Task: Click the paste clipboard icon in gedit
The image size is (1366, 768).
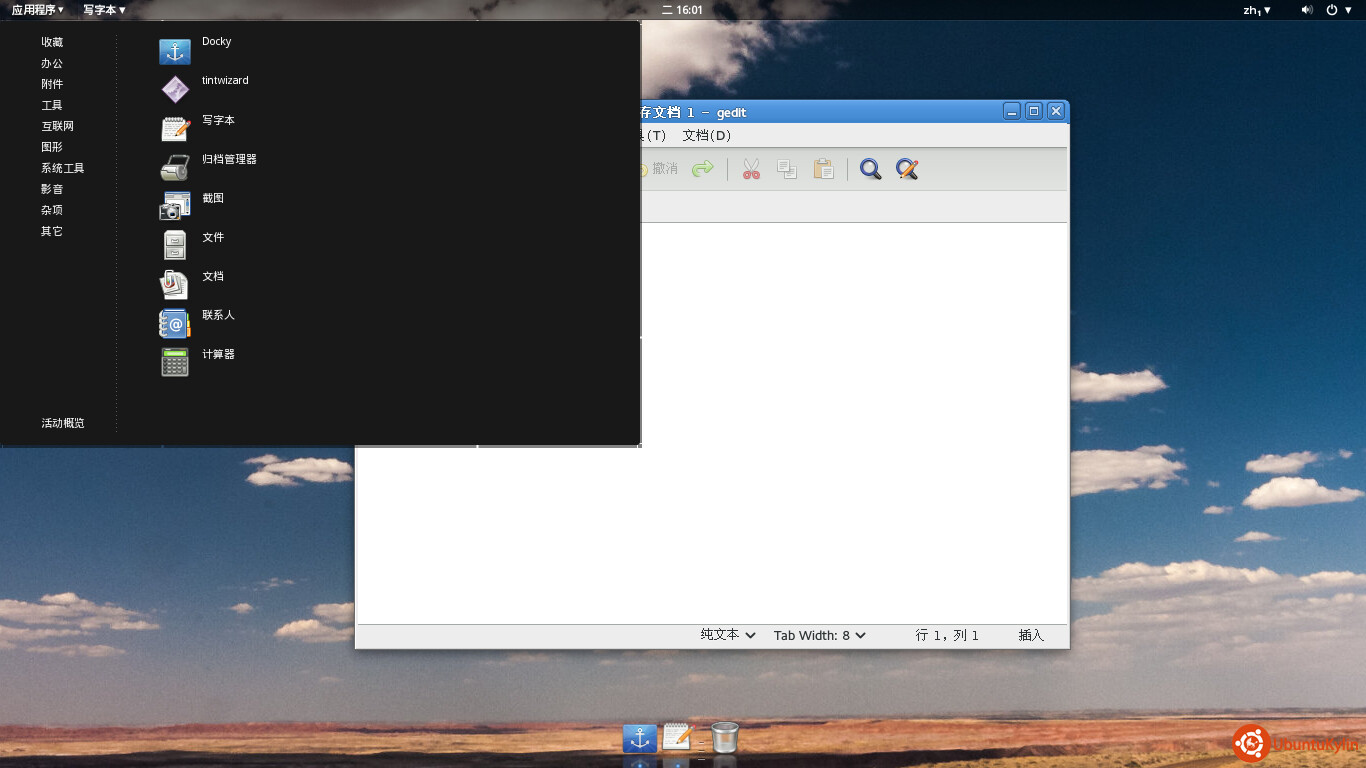Action: point(823,169)
